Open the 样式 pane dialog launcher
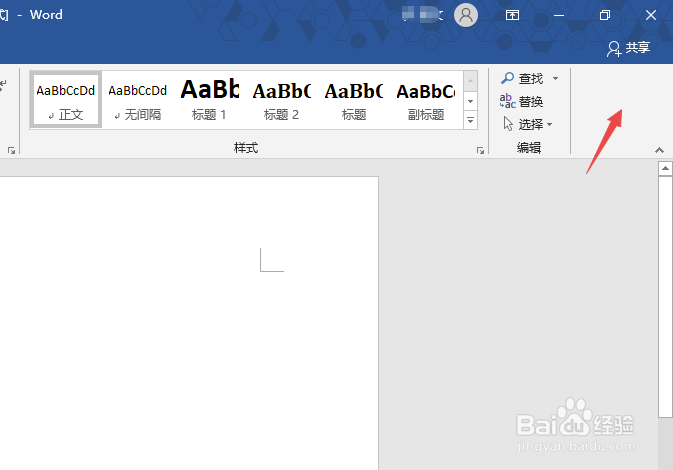Viewport: 673px width, 470px height. 480,151
